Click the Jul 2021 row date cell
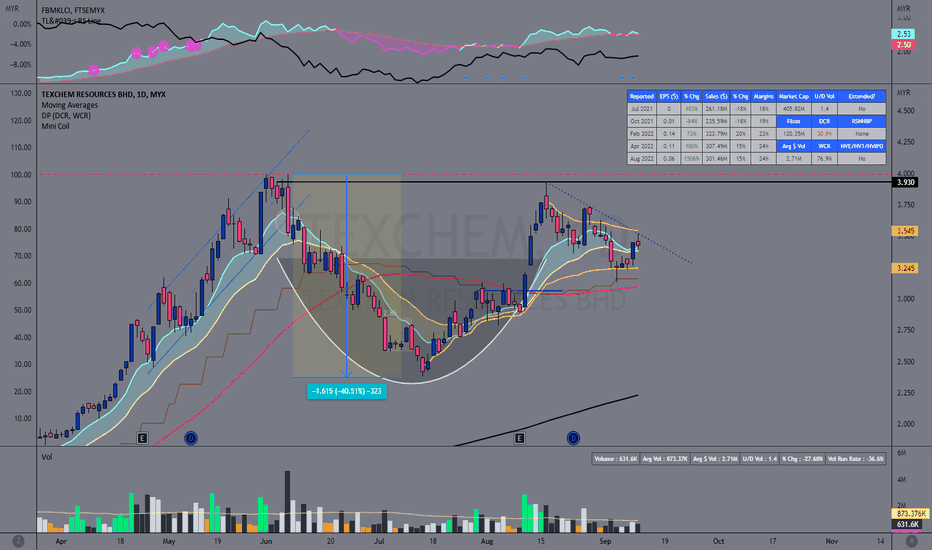Image resolution: width=932 pixels, height=550 pixels. pyautogui.click(x=641, y=109)
